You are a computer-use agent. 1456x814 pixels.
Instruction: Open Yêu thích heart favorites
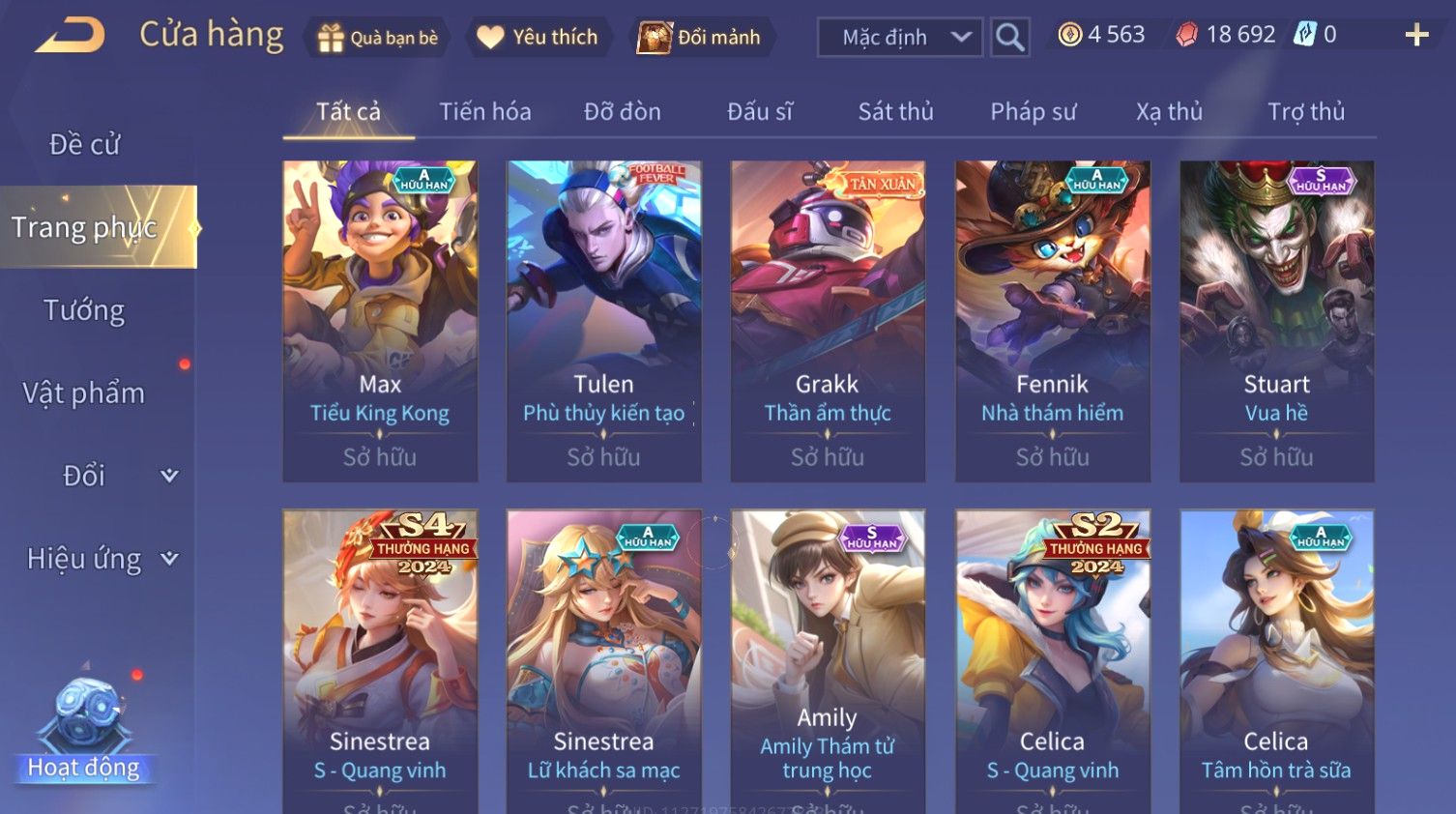490,38
